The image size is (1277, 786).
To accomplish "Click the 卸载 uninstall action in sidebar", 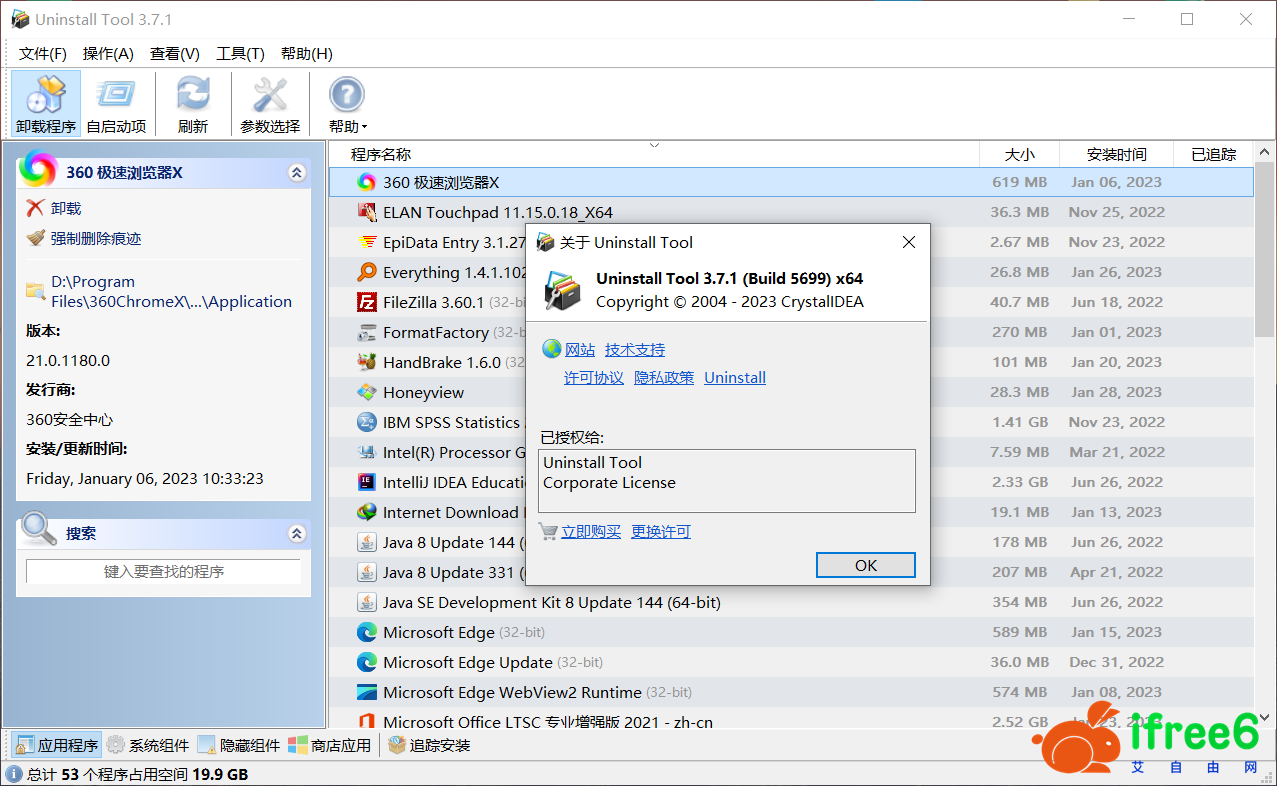I will pyautogui.click(x=66, y=208).
